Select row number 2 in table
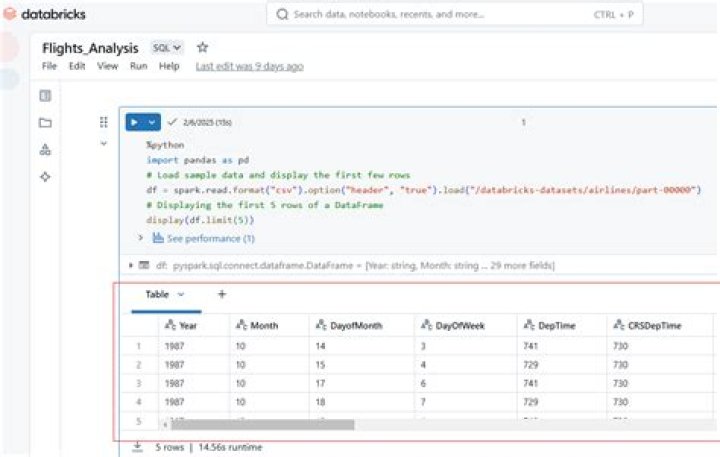The width and height of the screenshot is (720, 457). (x=139, y=365)
